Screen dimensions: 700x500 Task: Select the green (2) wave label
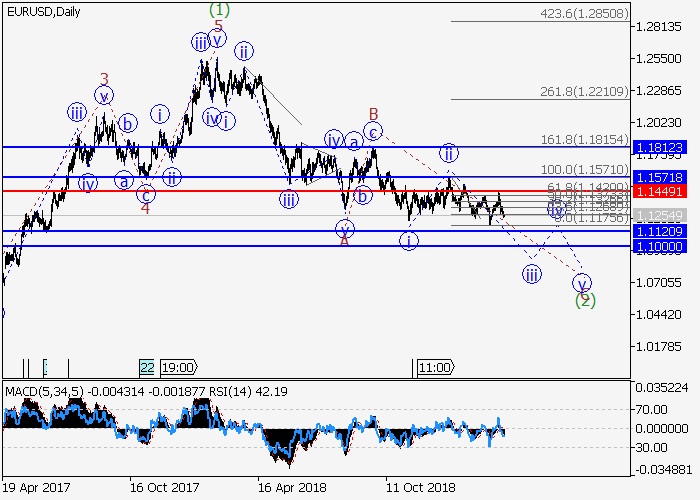coord(586,299)
